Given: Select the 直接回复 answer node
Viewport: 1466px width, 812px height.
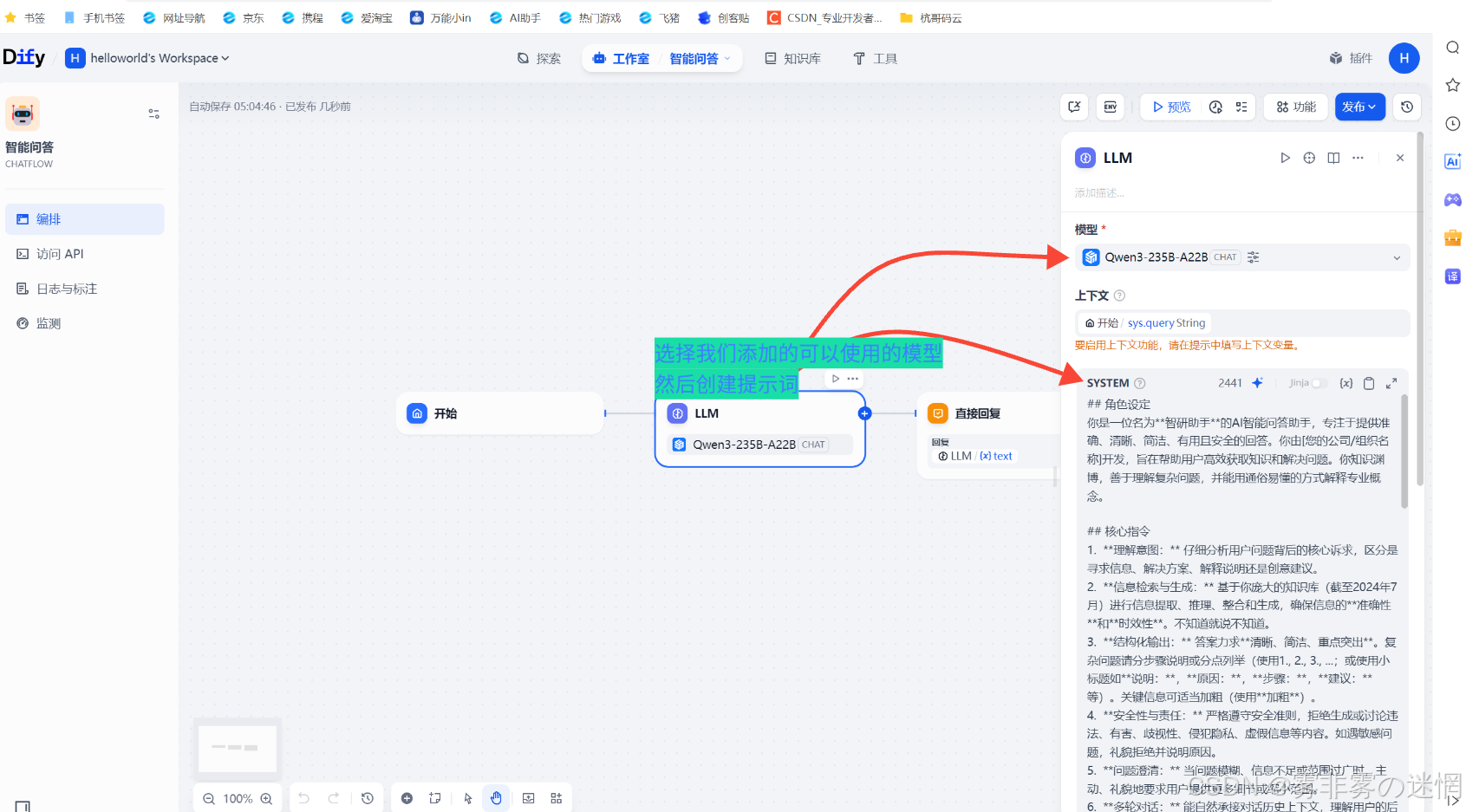Looking at the screenshot, I should coord(988,435).
